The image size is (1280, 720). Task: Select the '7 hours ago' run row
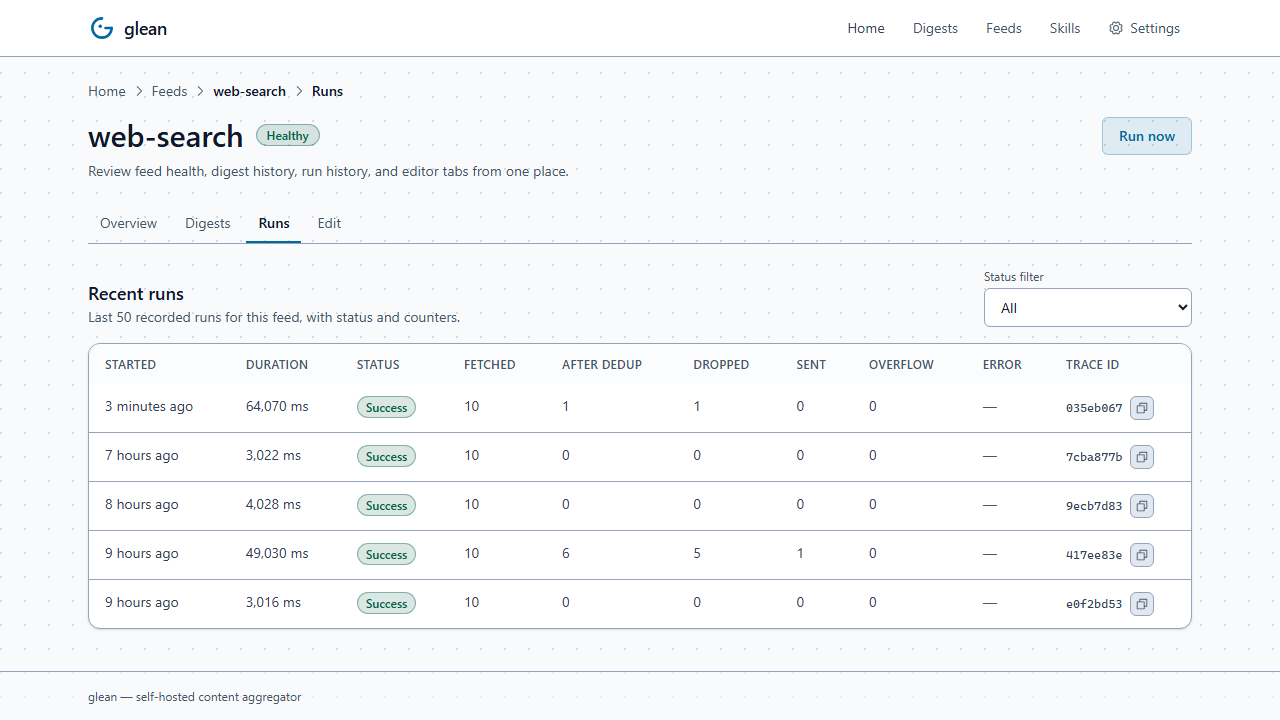click(x=640, y=457)
